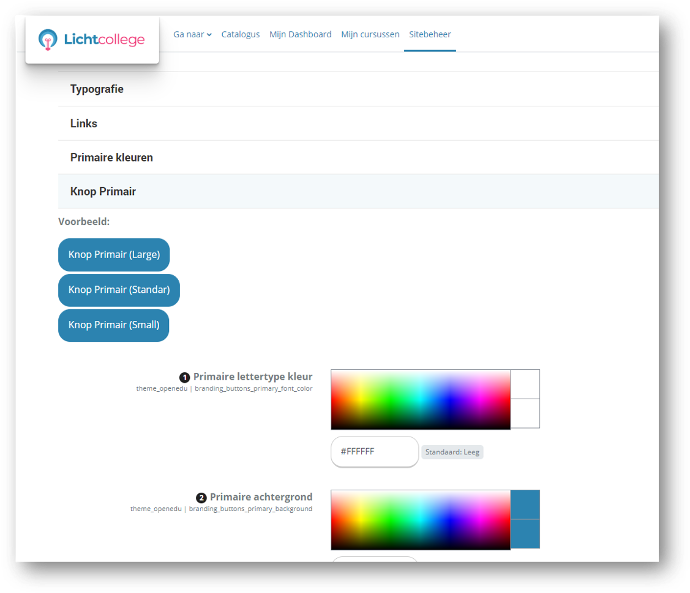Pick a color in font color spectrum

(x=420, y=399)
